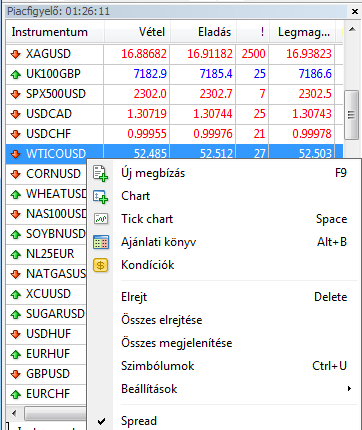Click the red arrow beside NAS100USD

(16, 214)
